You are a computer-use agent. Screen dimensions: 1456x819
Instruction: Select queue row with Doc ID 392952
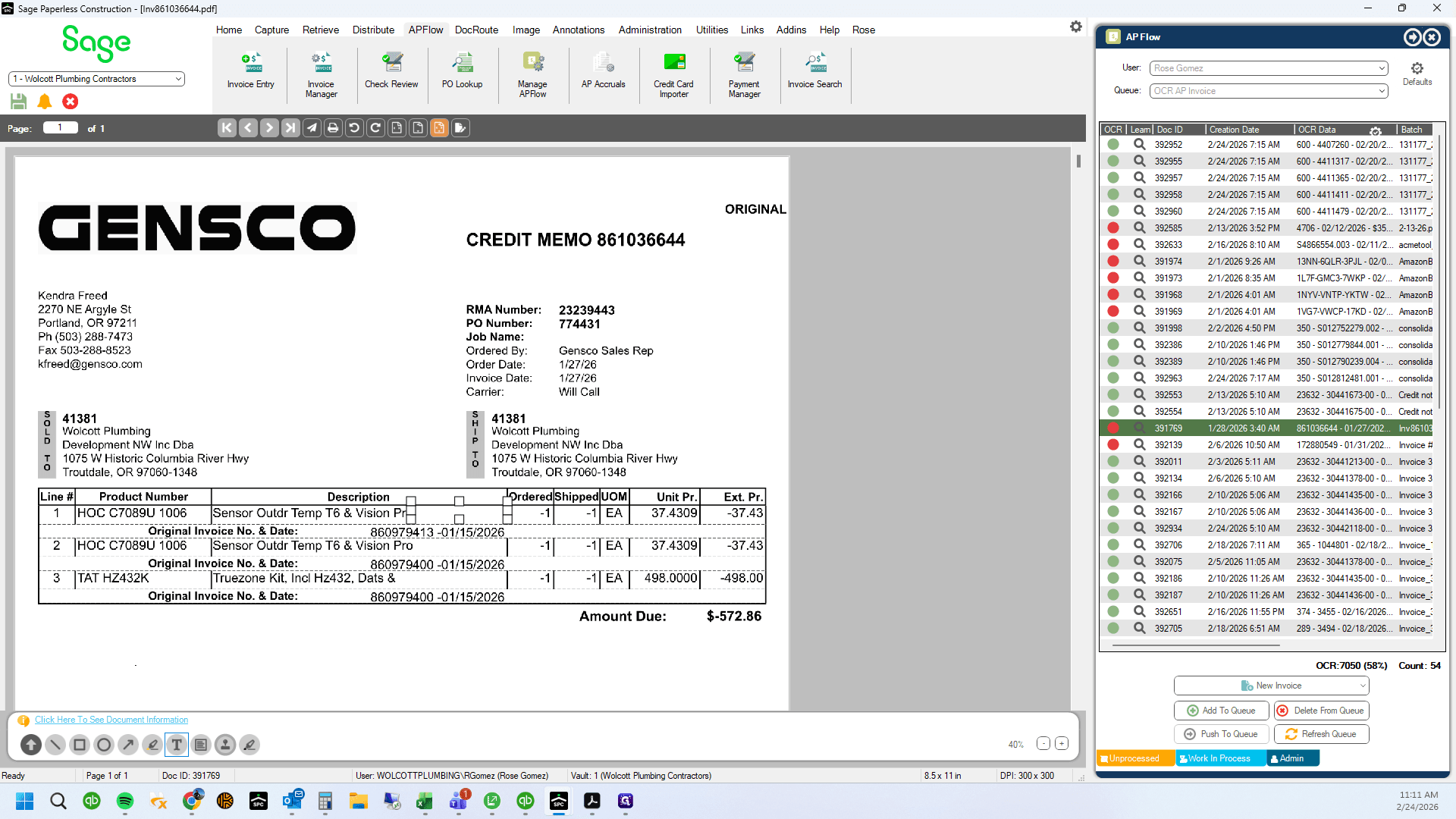coord(1268,145)
